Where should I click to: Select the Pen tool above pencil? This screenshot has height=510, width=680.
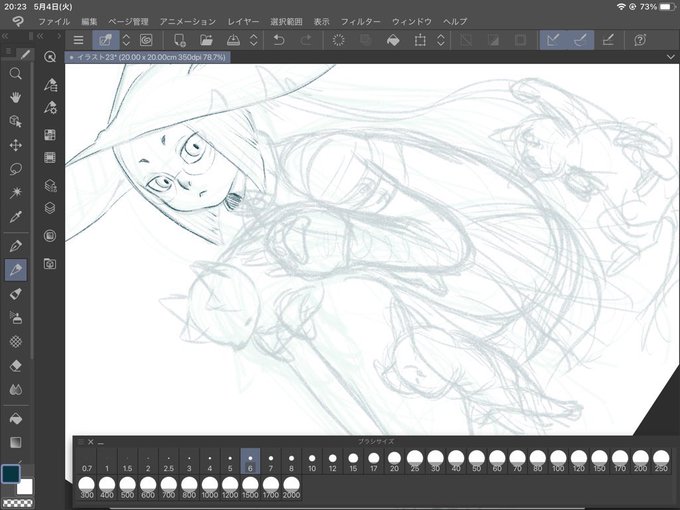(16, 246)
